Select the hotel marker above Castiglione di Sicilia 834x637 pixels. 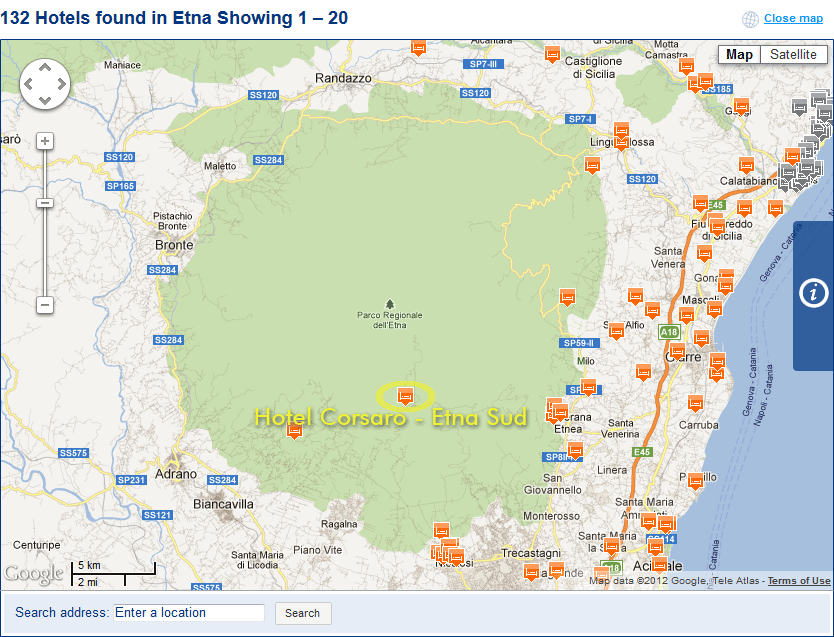tap(552, 54)
